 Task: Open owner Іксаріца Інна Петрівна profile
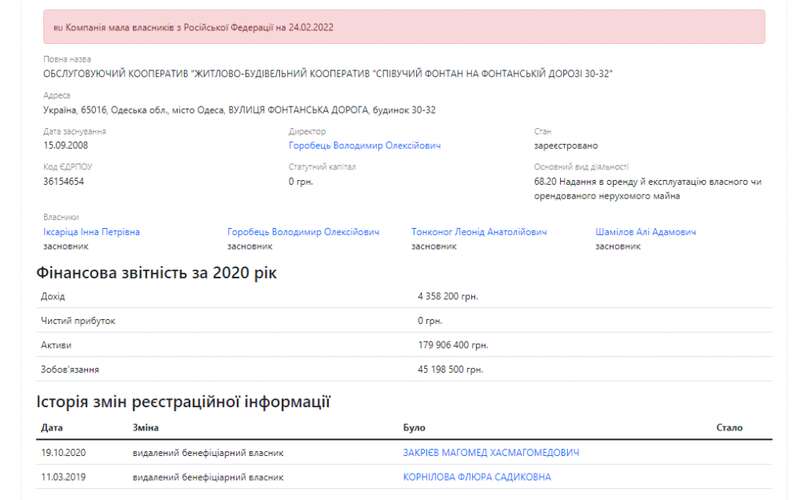(91, 232)
